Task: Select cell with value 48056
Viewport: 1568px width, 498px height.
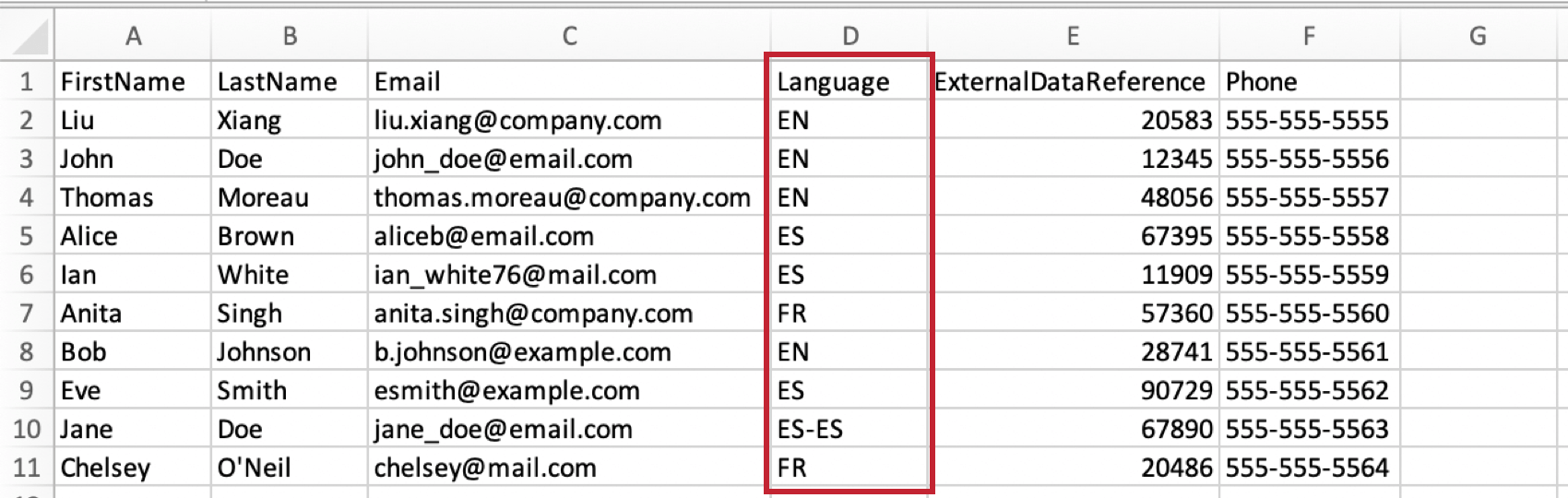Action: coord(1074,197)
